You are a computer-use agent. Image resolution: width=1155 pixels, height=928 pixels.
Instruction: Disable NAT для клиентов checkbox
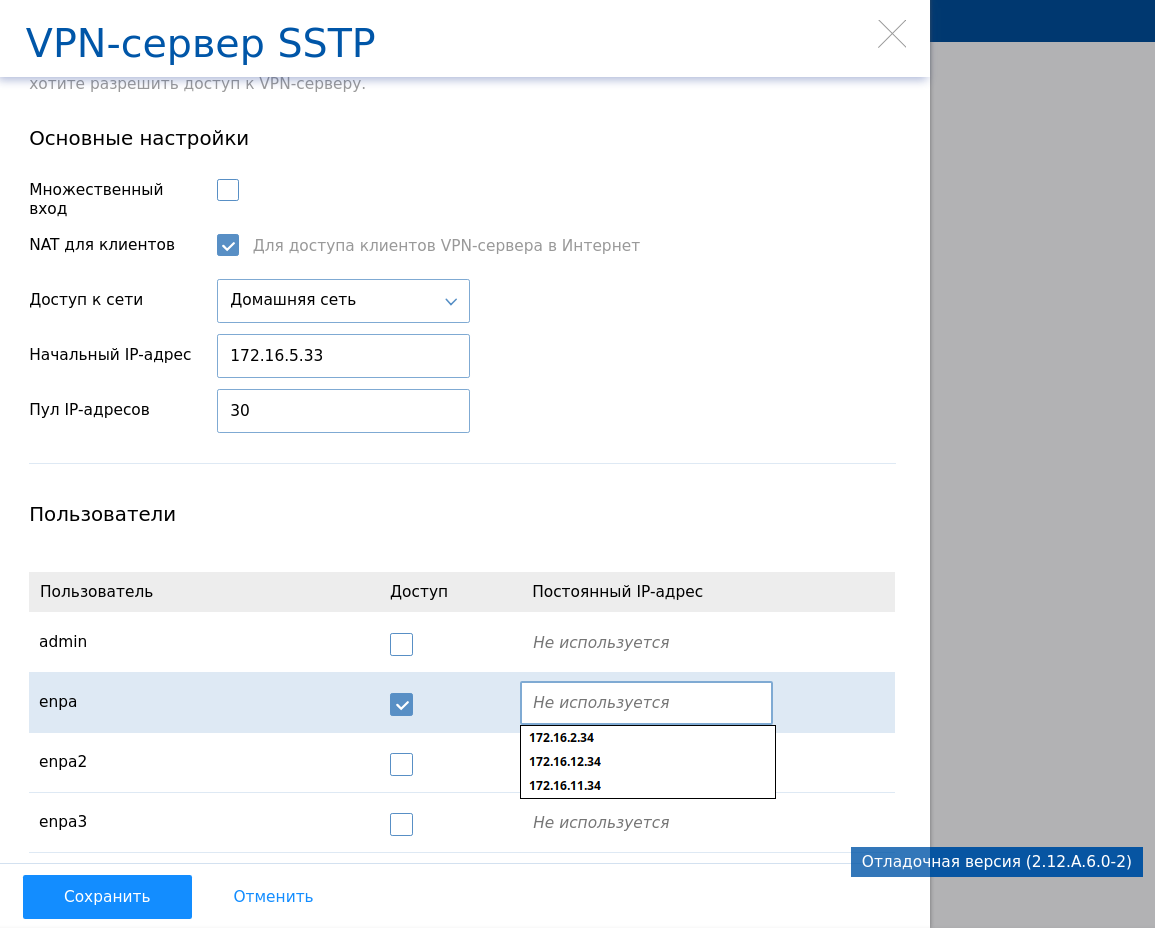pyautogui.click(x=228, y=245)
